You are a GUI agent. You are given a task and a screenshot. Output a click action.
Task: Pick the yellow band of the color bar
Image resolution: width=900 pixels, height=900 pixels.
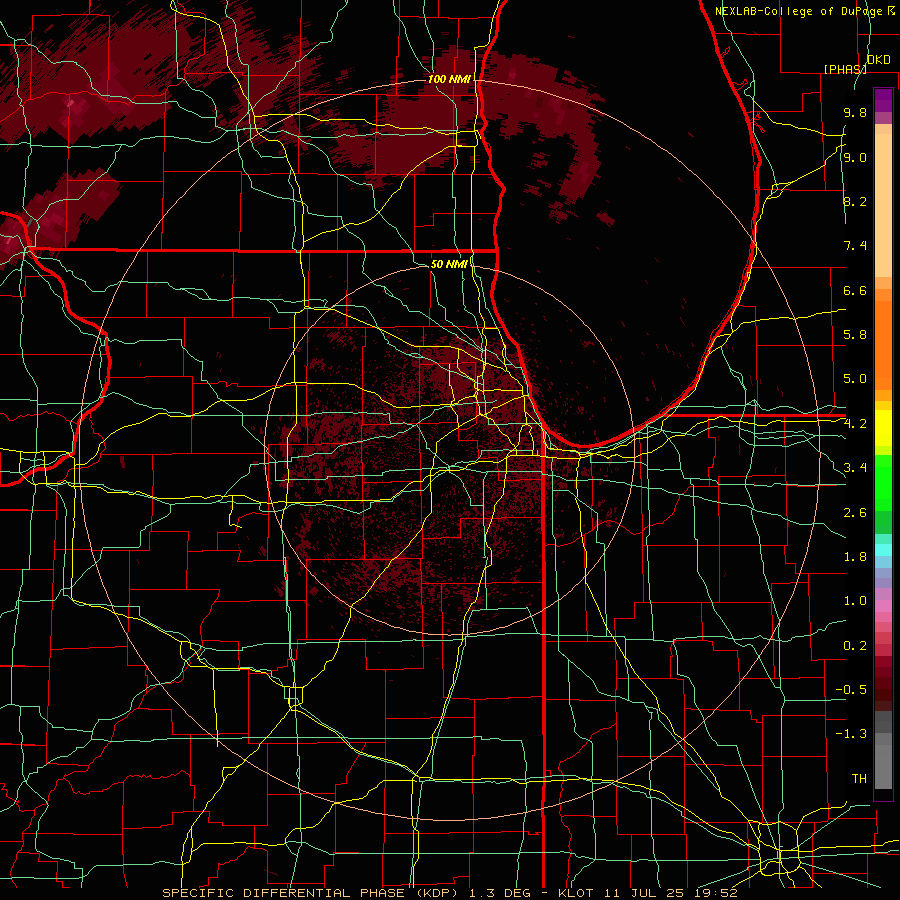pyautogui.click(x=883, y=428)
